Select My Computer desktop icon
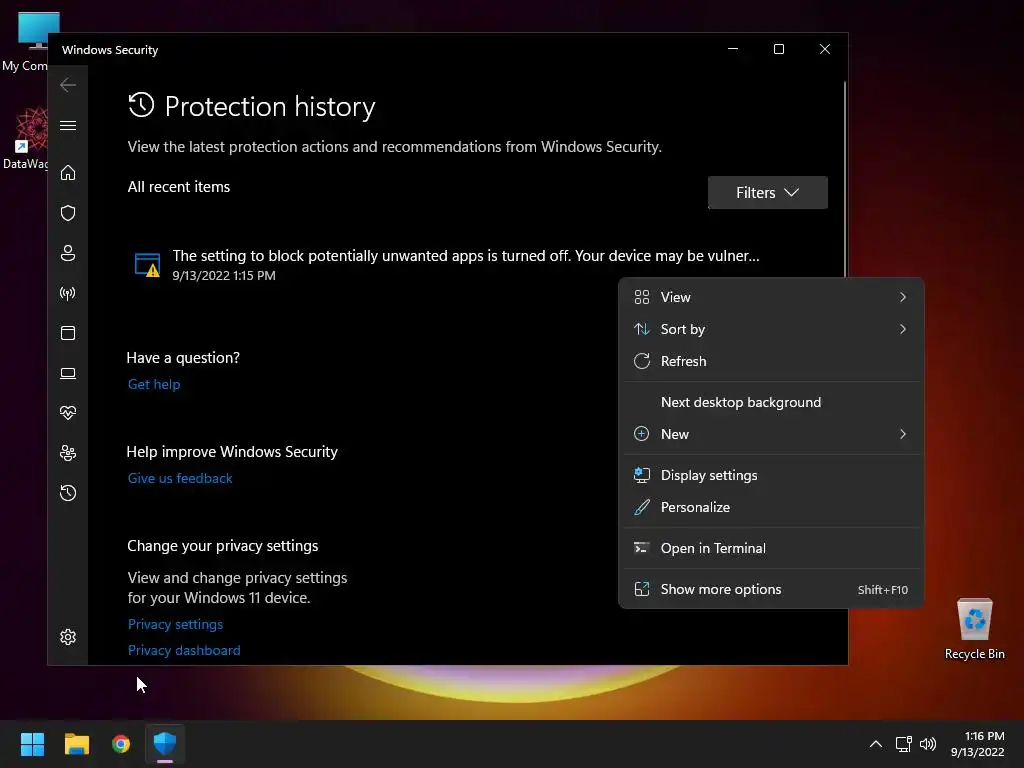1024x768 pixels. 26,41
